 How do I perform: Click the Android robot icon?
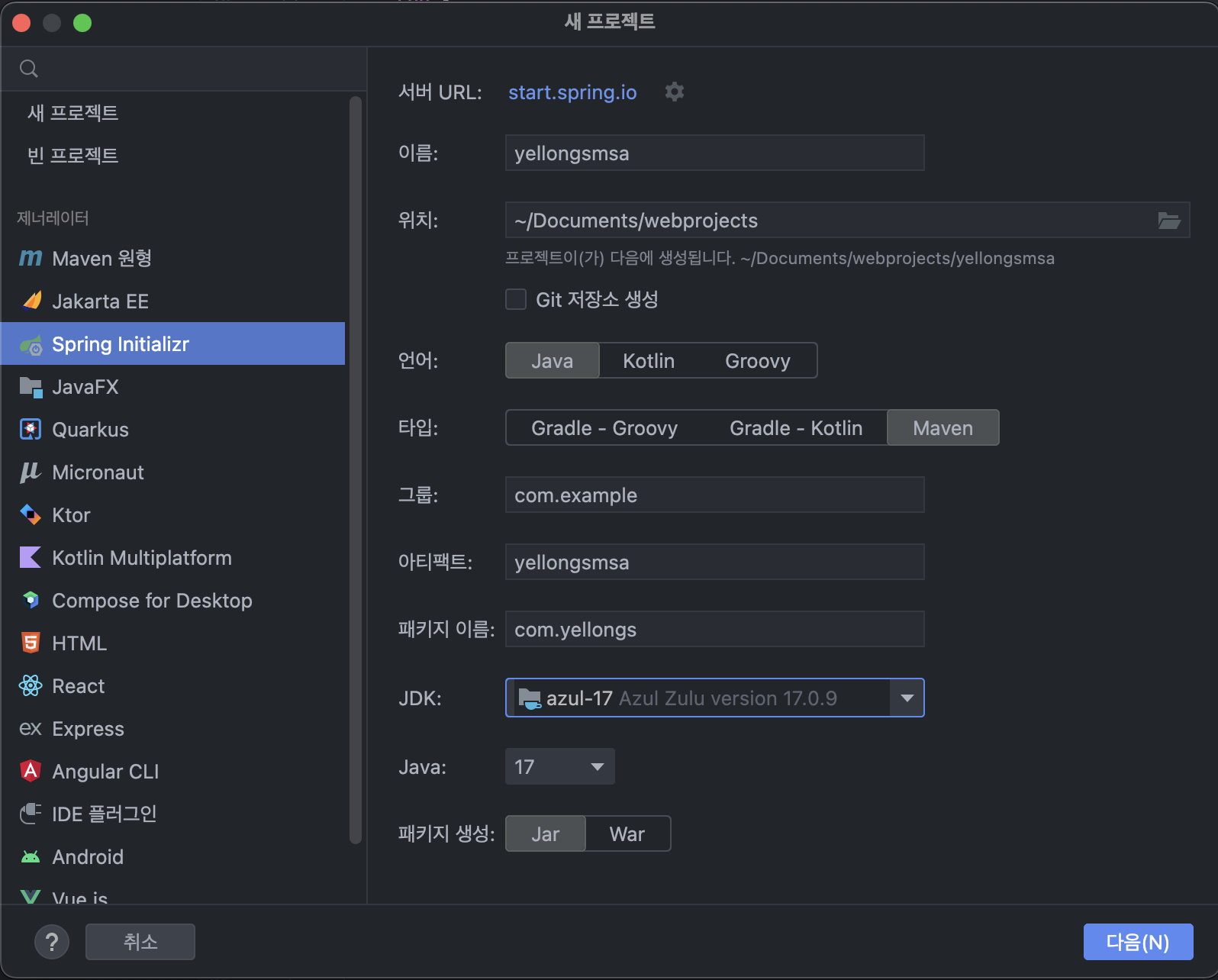[31, 857]
